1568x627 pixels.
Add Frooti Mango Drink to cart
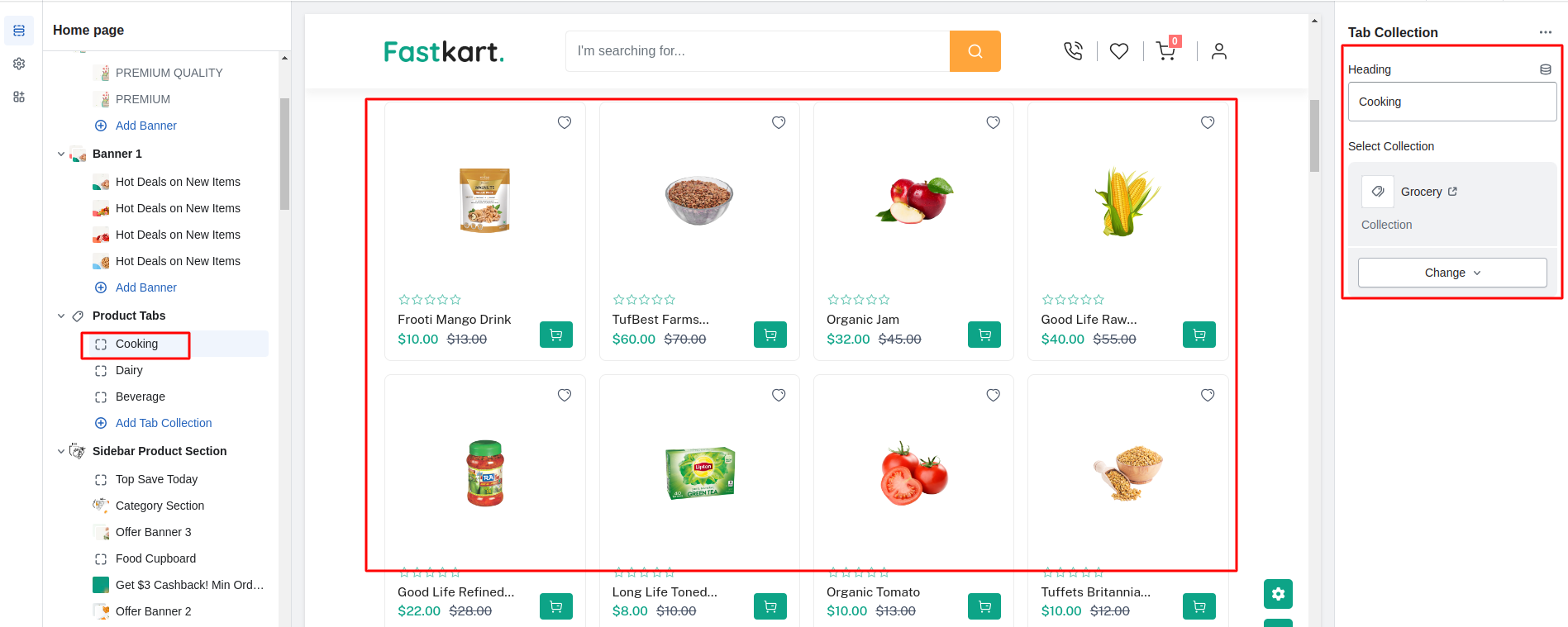pyautogui.click(x=555, y=335)
